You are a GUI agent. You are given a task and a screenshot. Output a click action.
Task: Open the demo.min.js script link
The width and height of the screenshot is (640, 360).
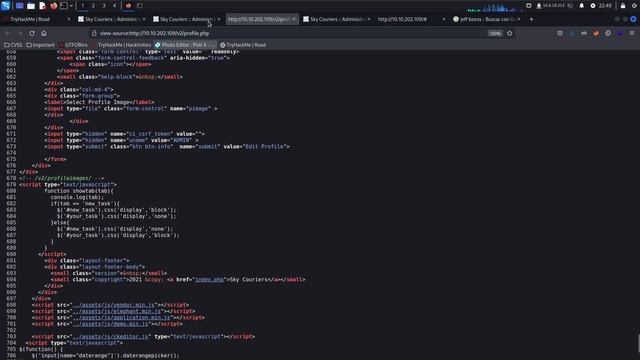(111, 324)
